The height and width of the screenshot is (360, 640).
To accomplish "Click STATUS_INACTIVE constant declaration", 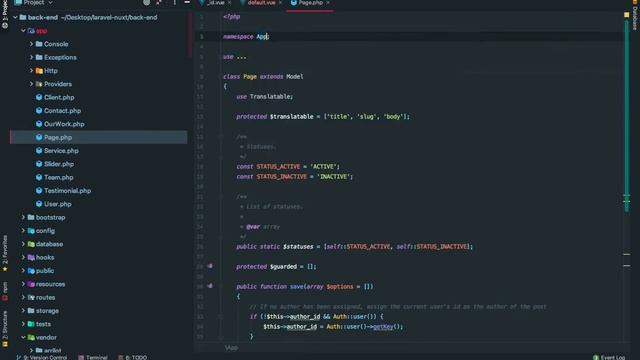I will pyautogui.click(x=281, y=177).
